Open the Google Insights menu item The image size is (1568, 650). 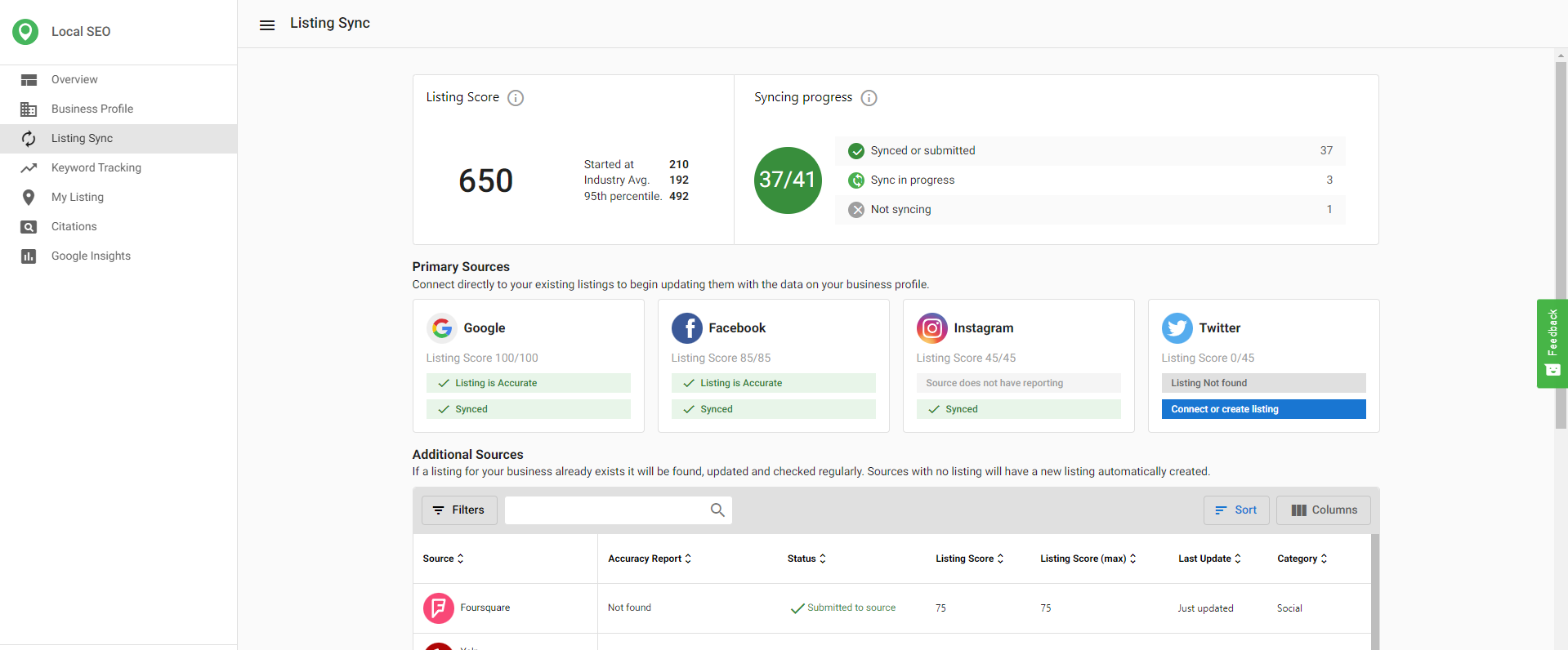(118, 256)
